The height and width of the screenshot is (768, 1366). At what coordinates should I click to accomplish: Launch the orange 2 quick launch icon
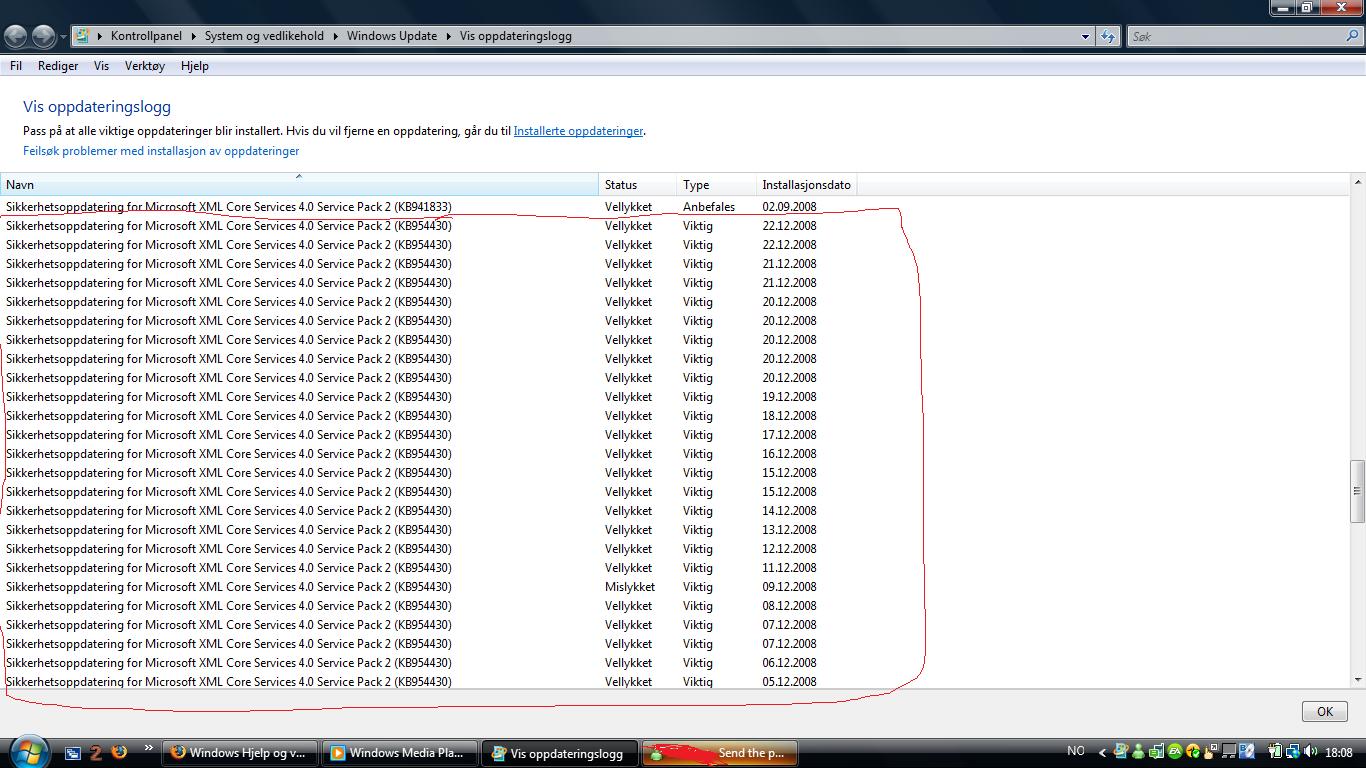(96, 753)
